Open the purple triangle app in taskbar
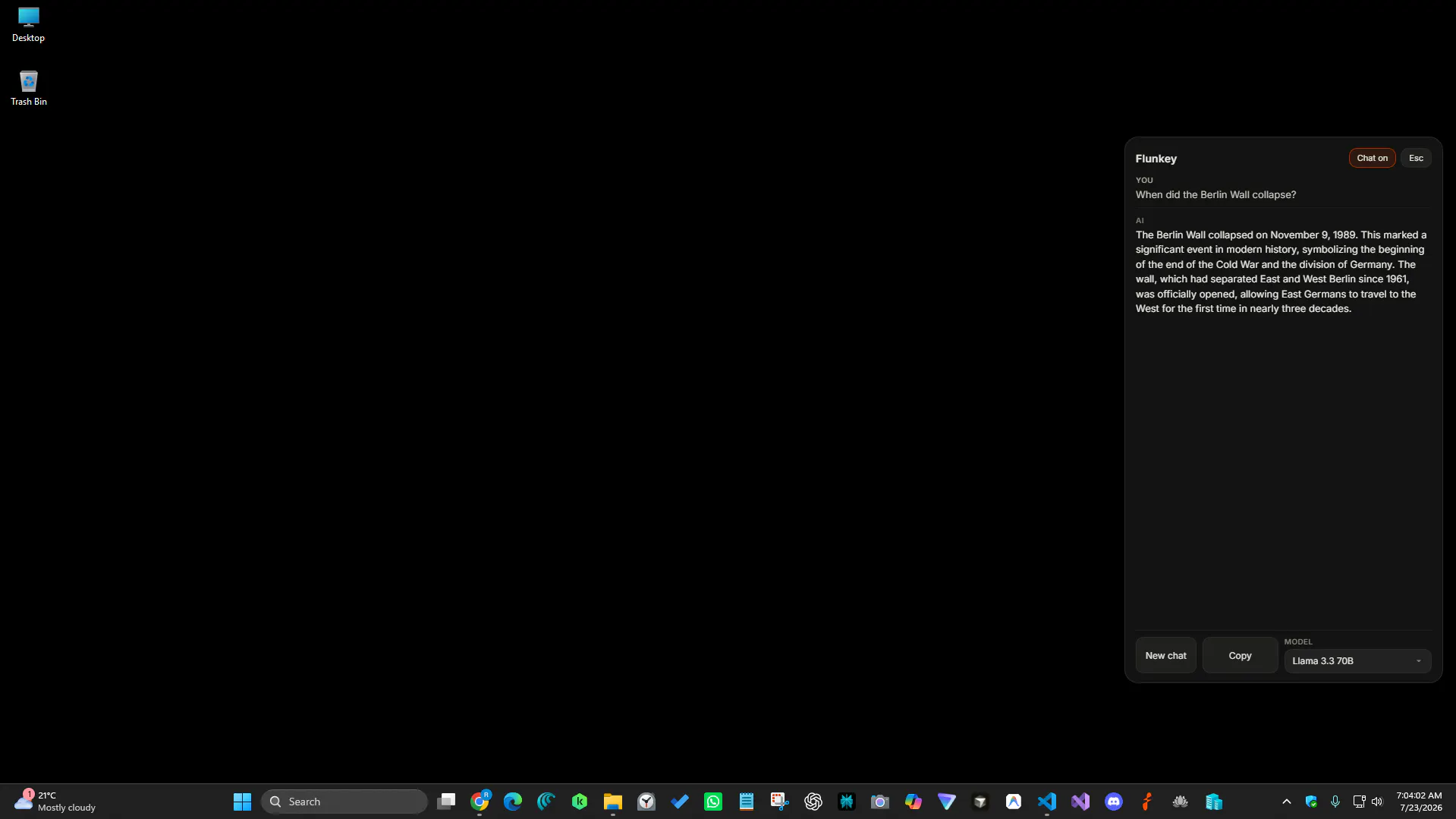Screen dimensions: 1456x819 pos(947,802)
